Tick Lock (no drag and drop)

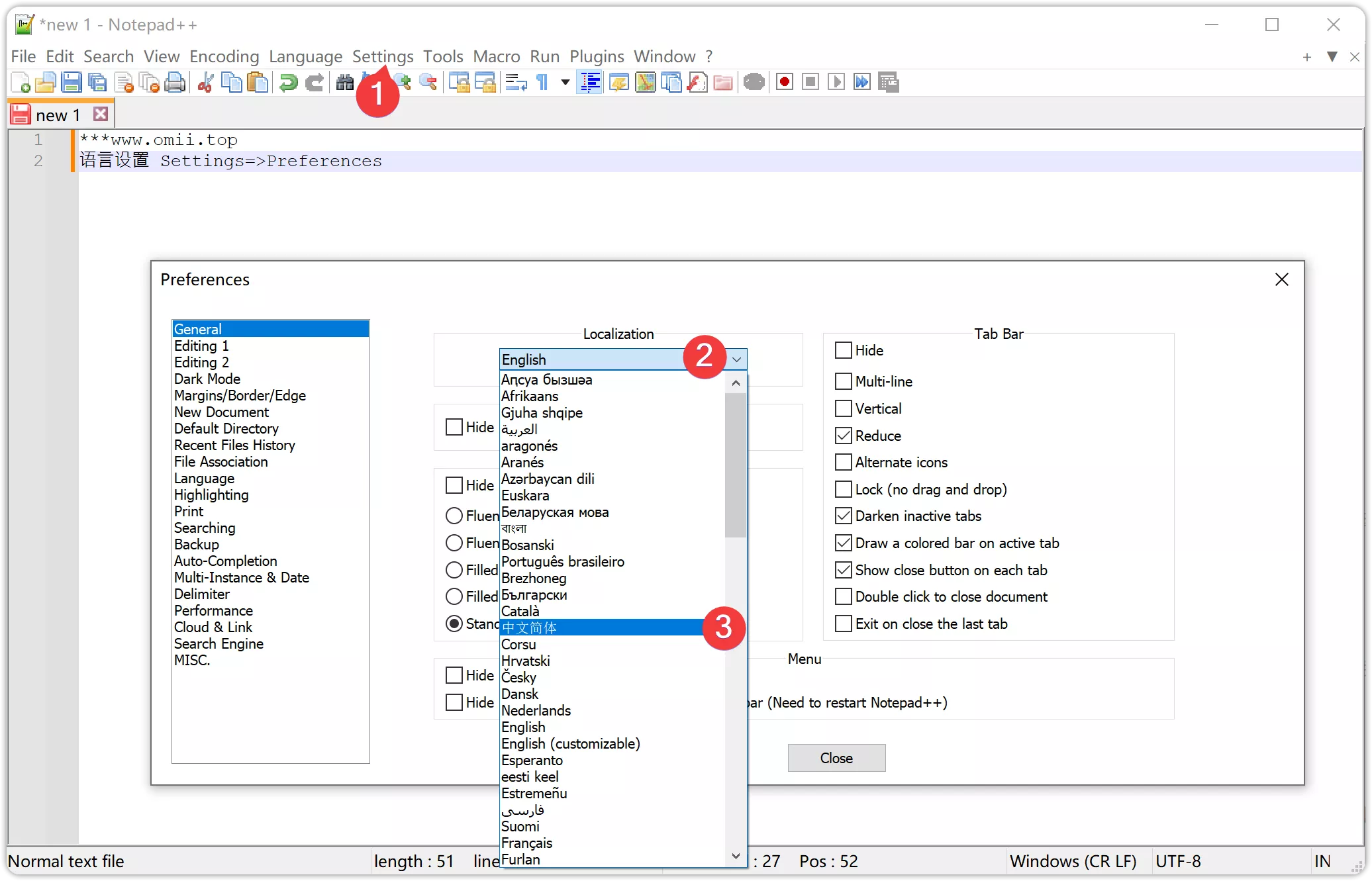click(843, 489)
